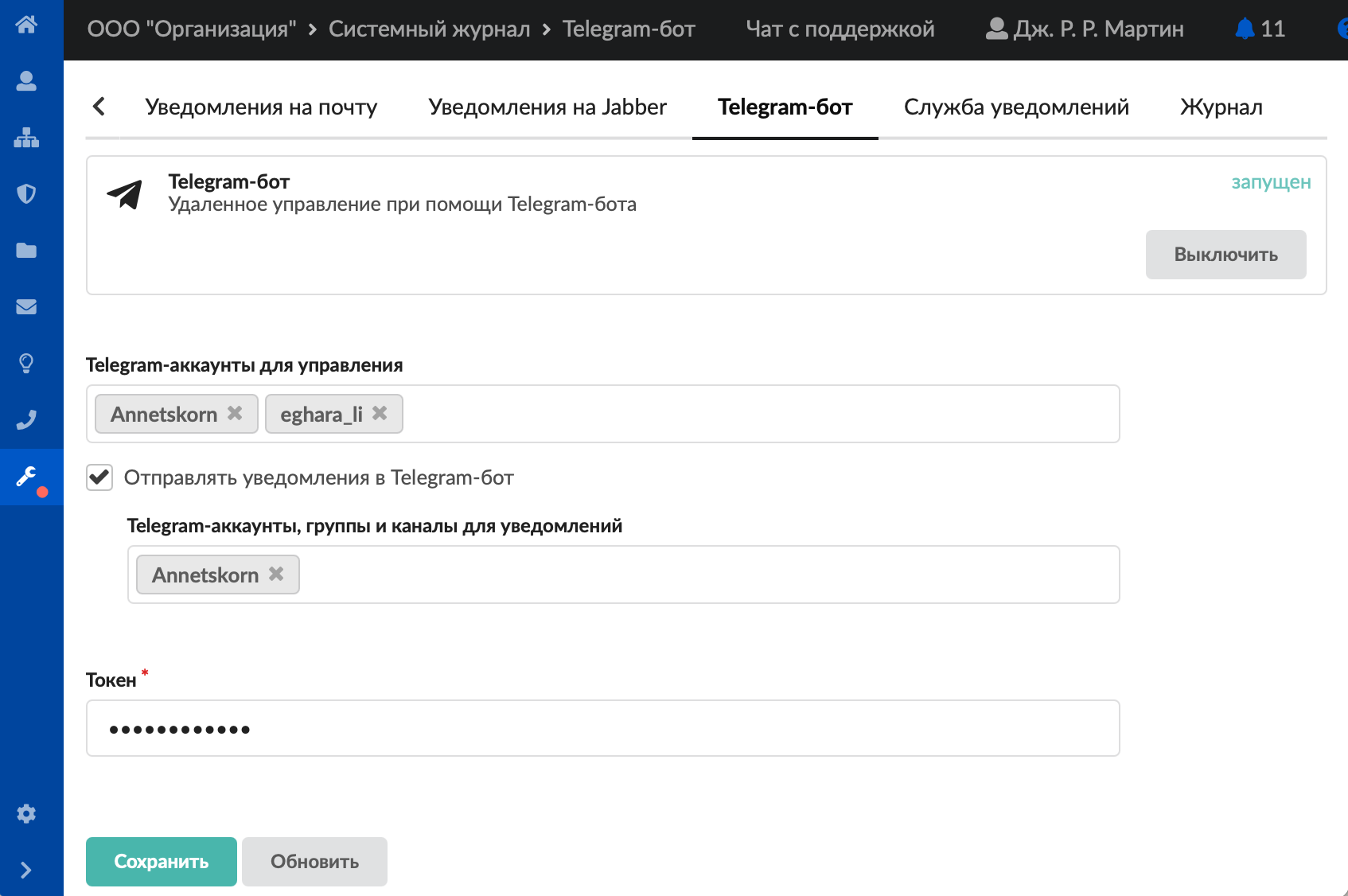The height and width of the screenshot is (896, 1348).
Task: Click the paper plane Telegram icon
Action: (x=125, y=194)
